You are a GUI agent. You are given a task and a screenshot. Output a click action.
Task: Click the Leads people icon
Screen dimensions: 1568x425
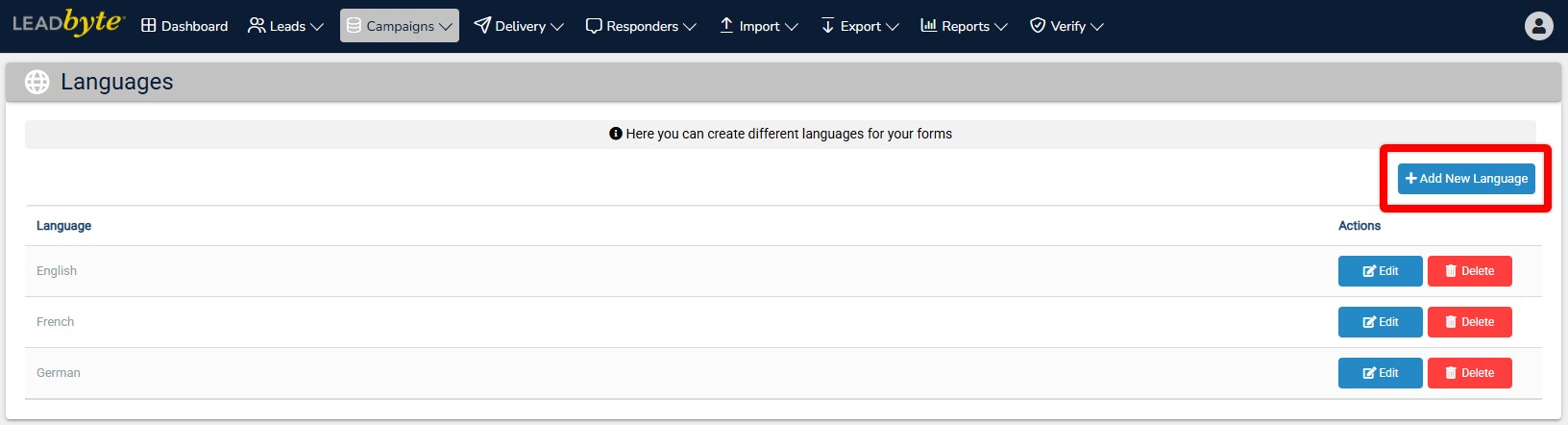click(x=257, y=26)
